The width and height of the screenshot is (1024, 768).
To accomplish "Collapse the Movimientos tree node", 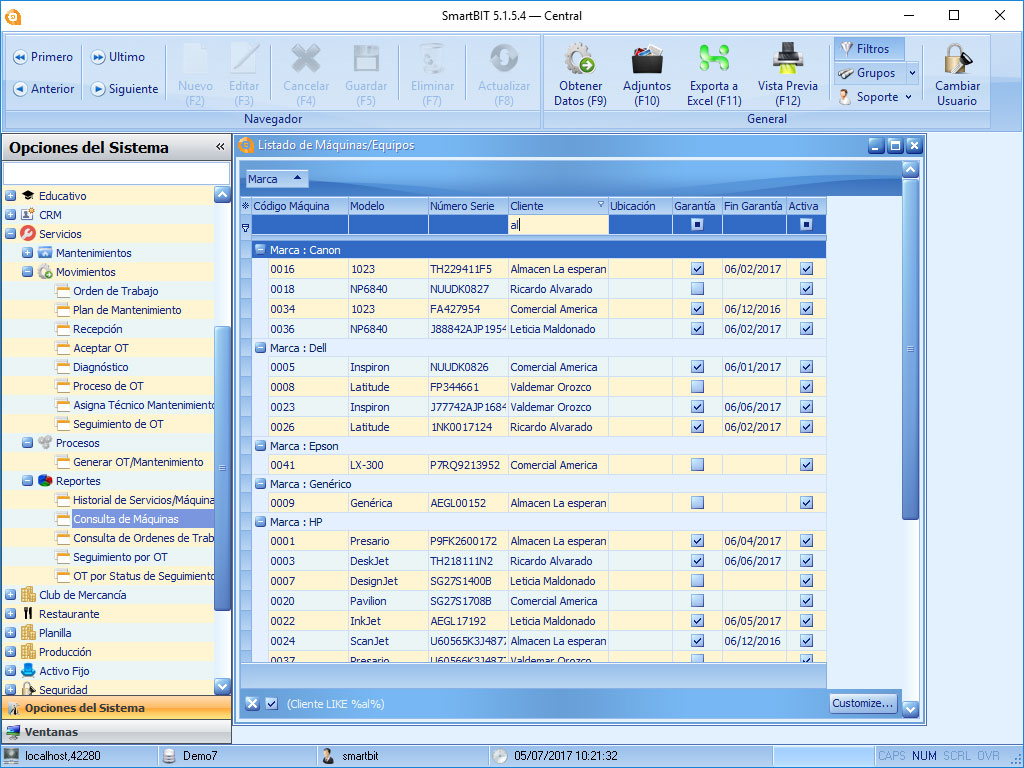I will (x=27, y=272).
